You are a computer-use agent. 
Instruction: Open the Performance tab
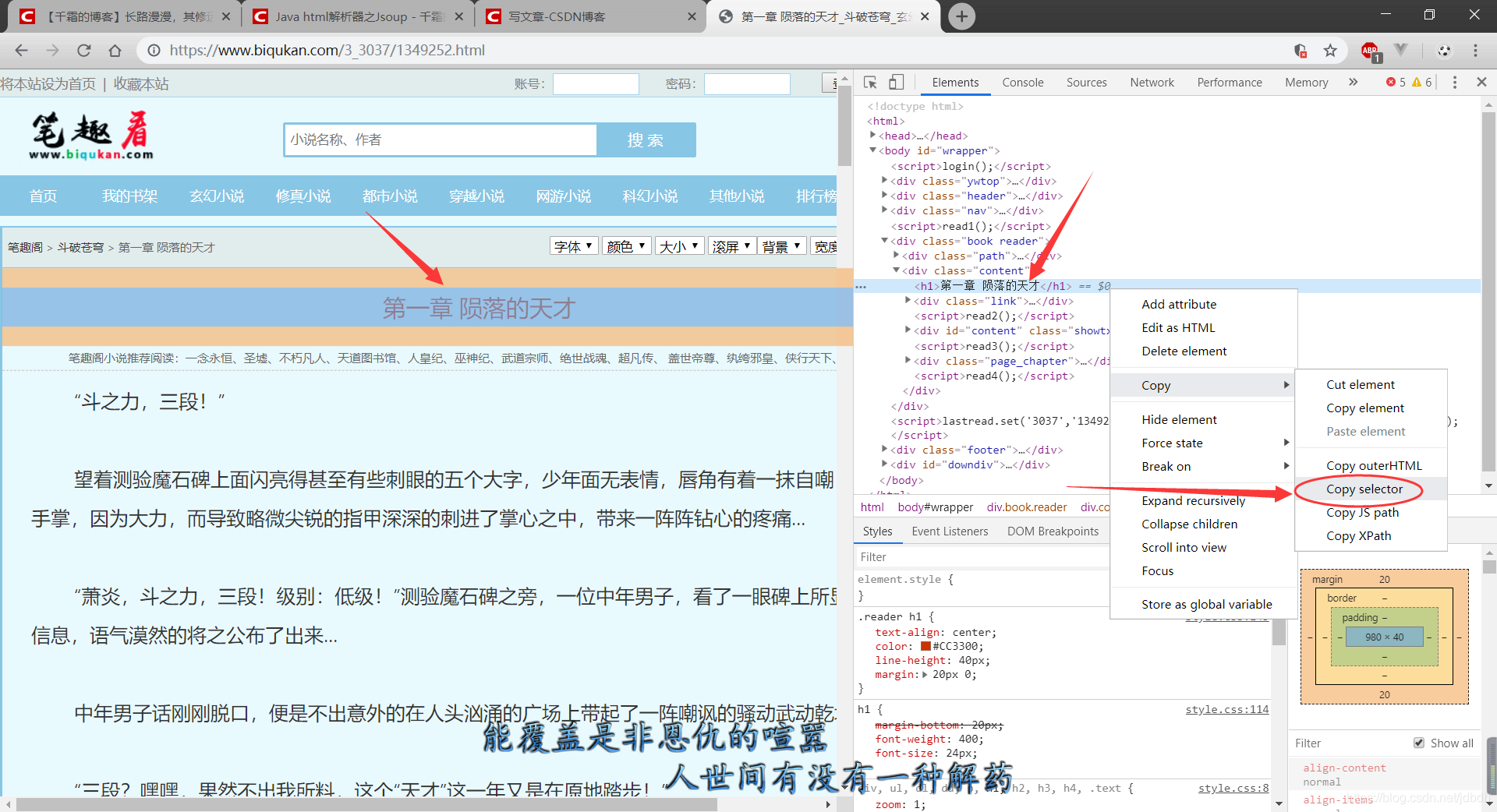(x=1230, y=82)
